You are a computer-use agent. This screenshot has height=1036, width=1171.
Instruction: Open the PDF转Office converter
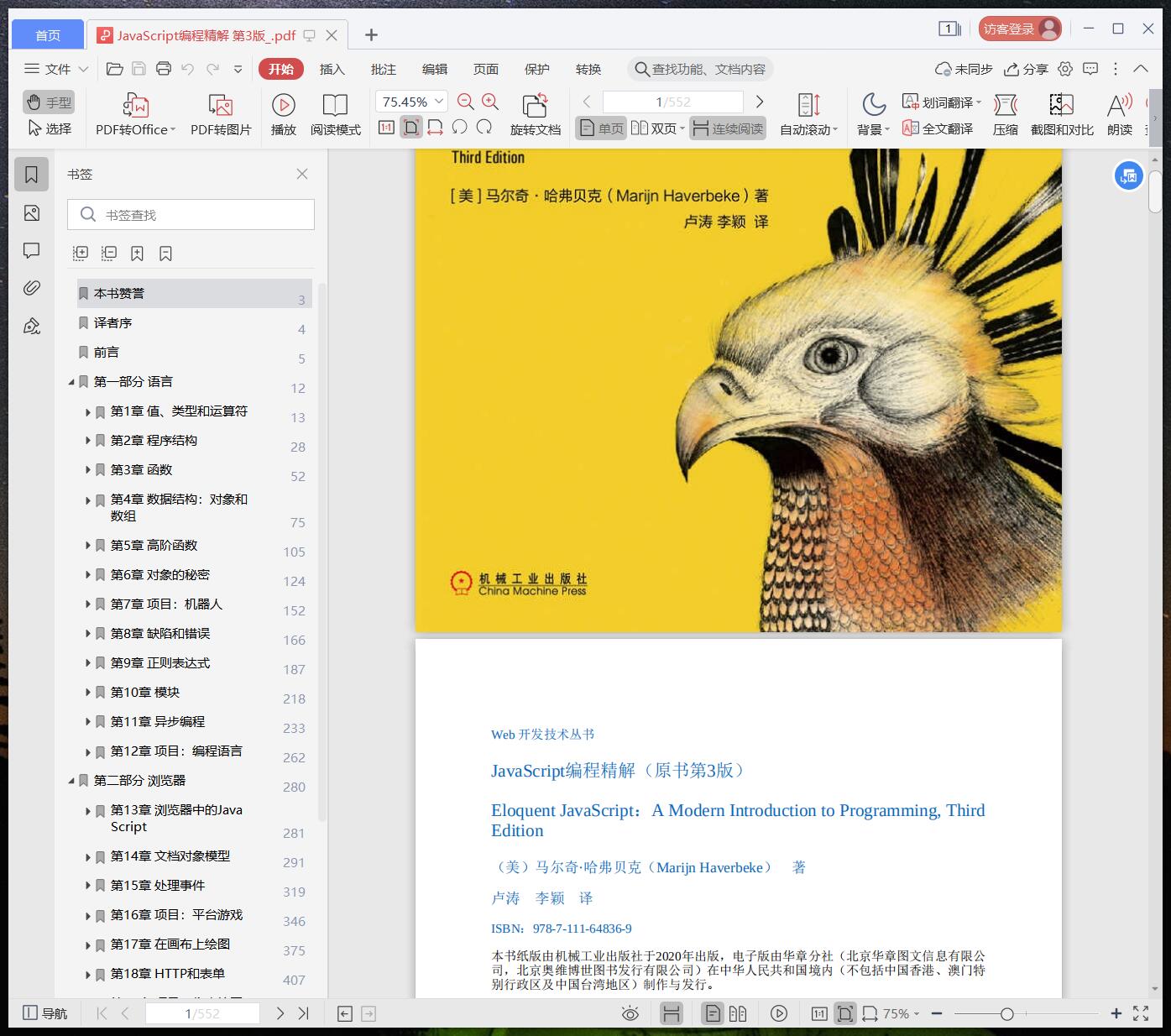click(135, 114)
